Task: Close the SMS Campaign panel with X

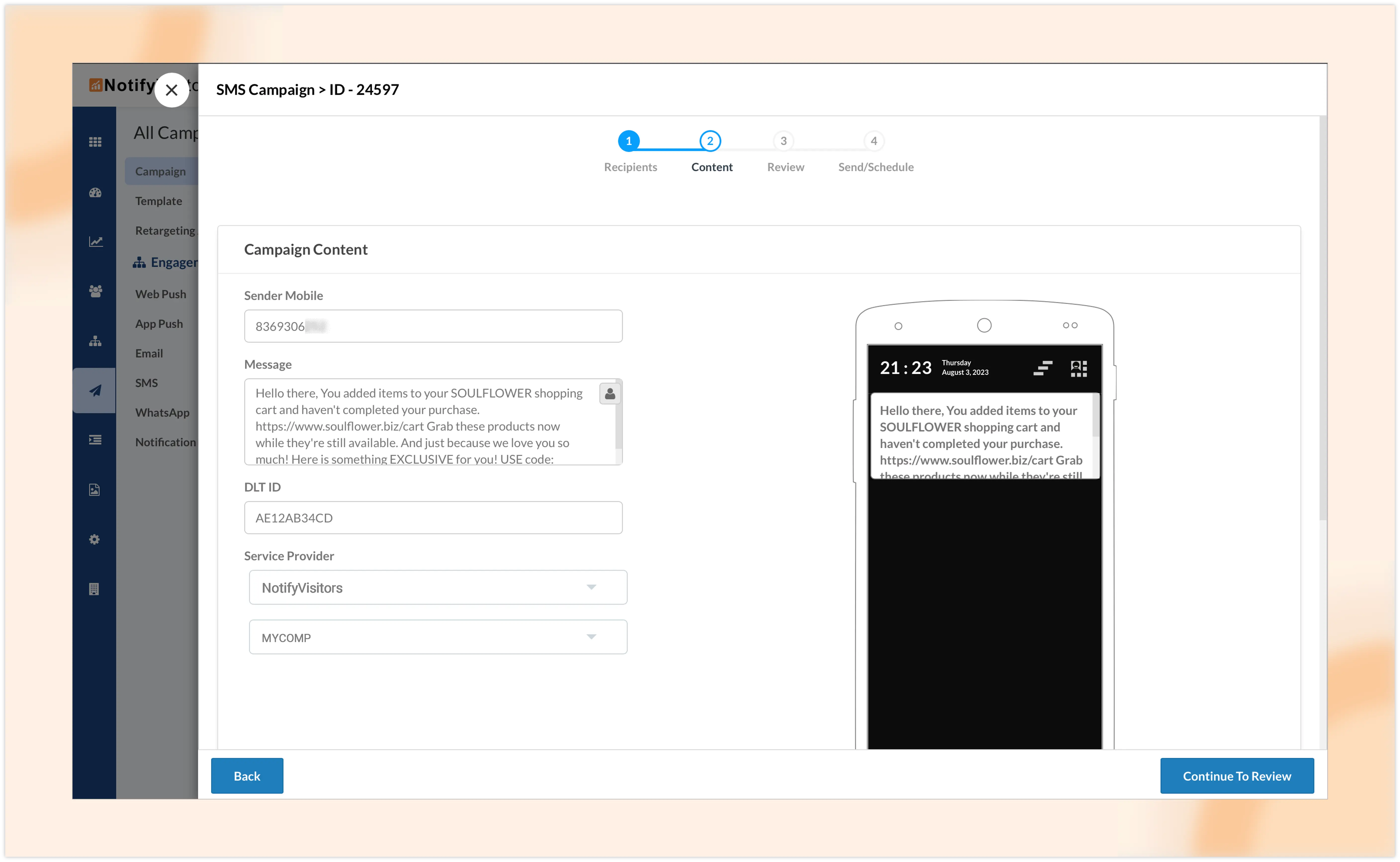Action: point(172,90)
